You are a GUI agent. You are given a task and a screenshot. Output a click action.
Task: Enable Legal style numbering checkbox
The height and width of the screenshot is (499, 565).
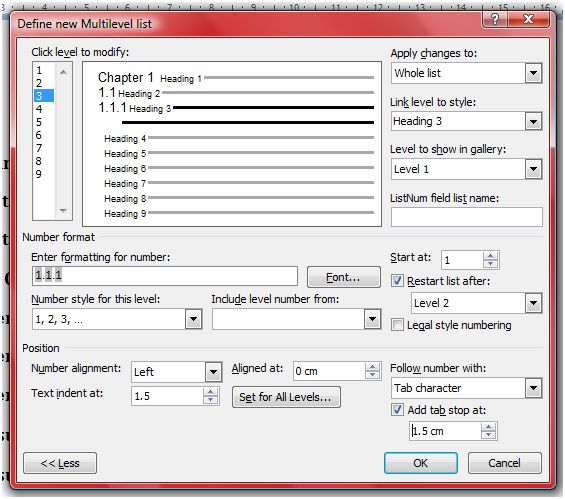pos(397,325)
